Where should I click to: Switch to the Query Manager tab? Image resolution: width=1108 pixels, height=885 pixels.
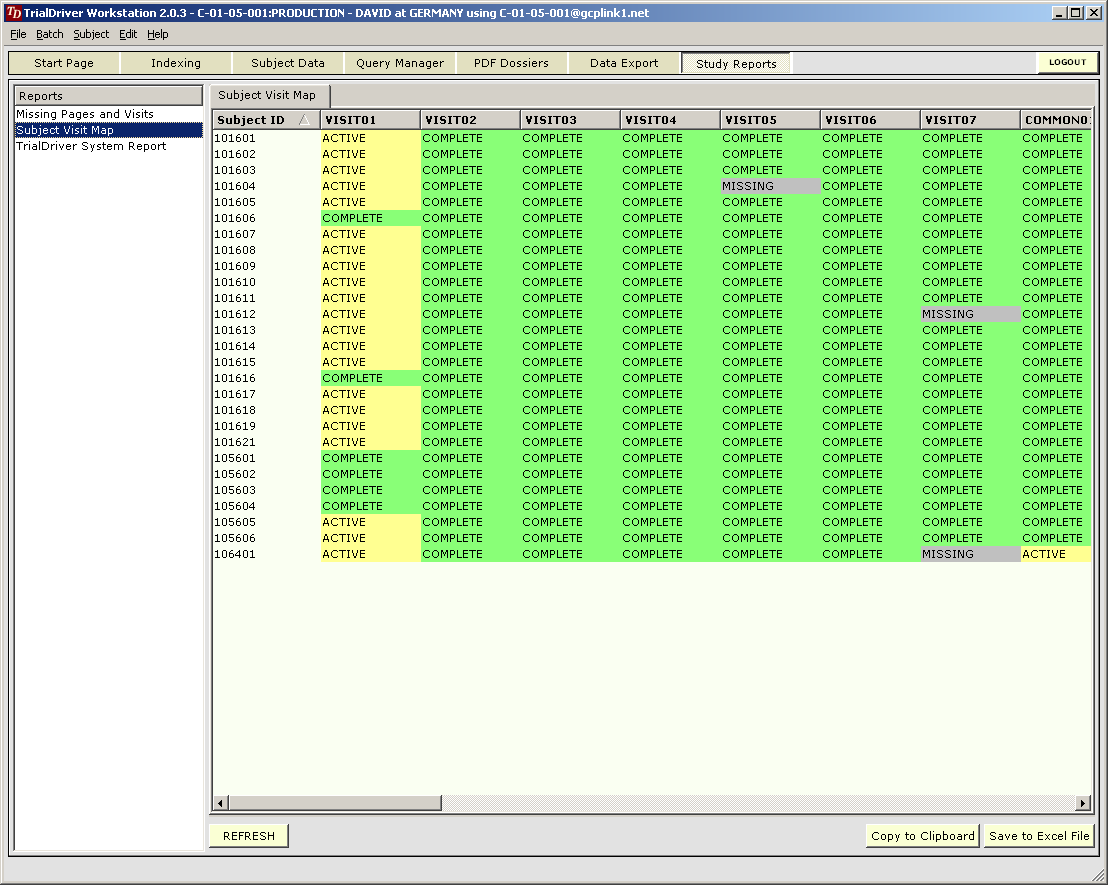[x=400, y=63]
